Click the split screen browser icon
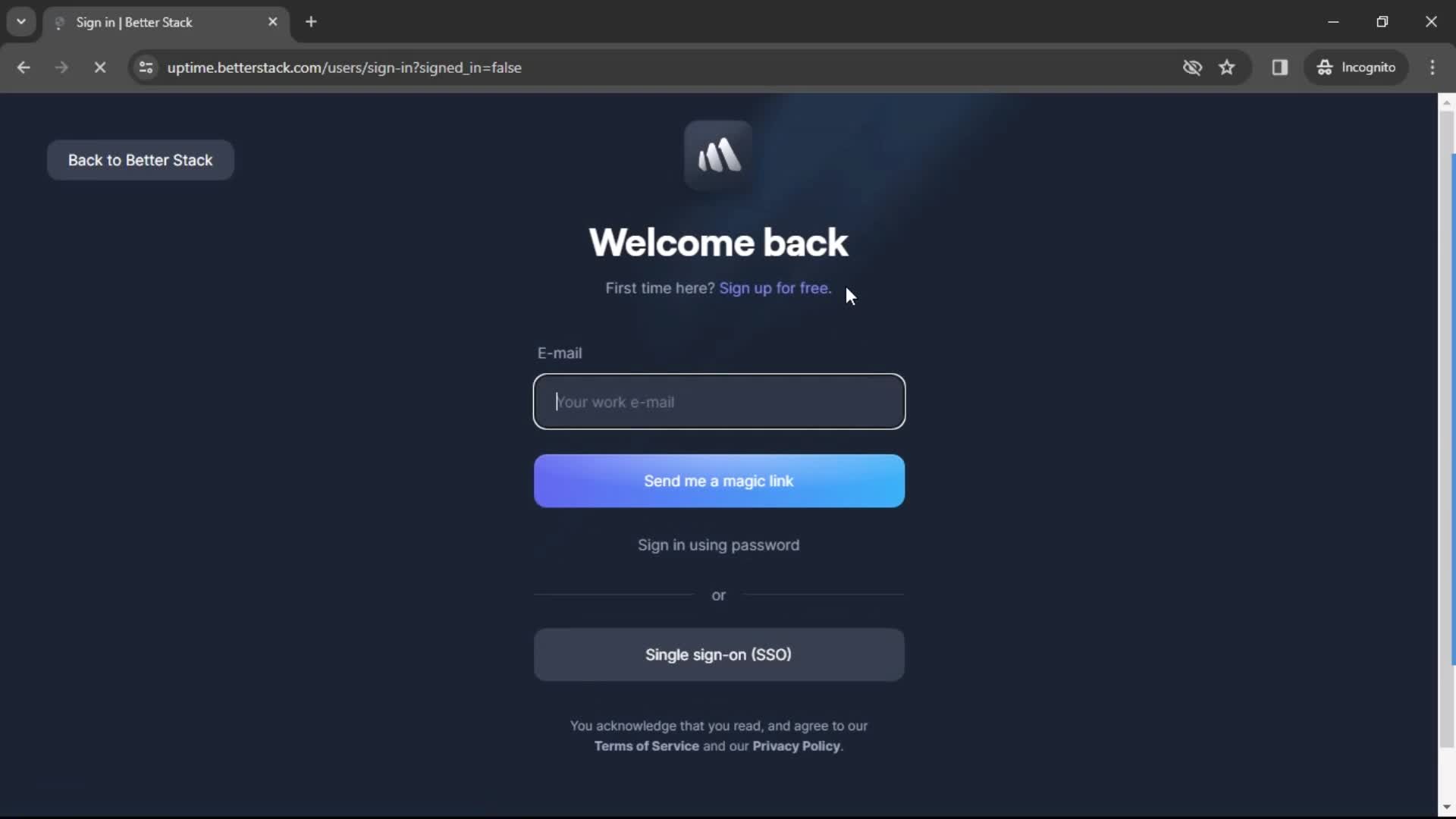The image size is (1456, 819). [1279, 67]
